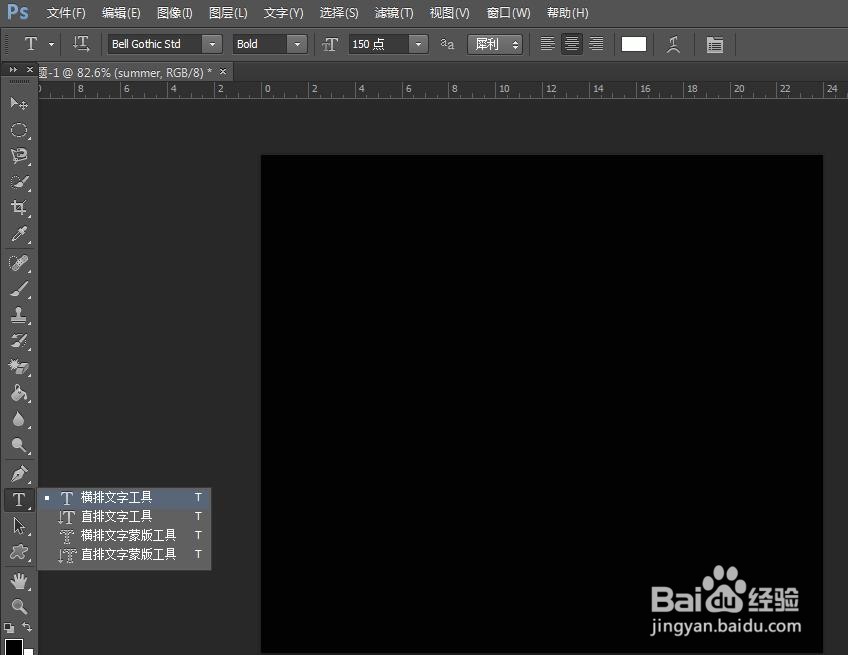Switch to the summer document tab
The width and height of the screenshot is (848, 655).
(x=125, y=72)
